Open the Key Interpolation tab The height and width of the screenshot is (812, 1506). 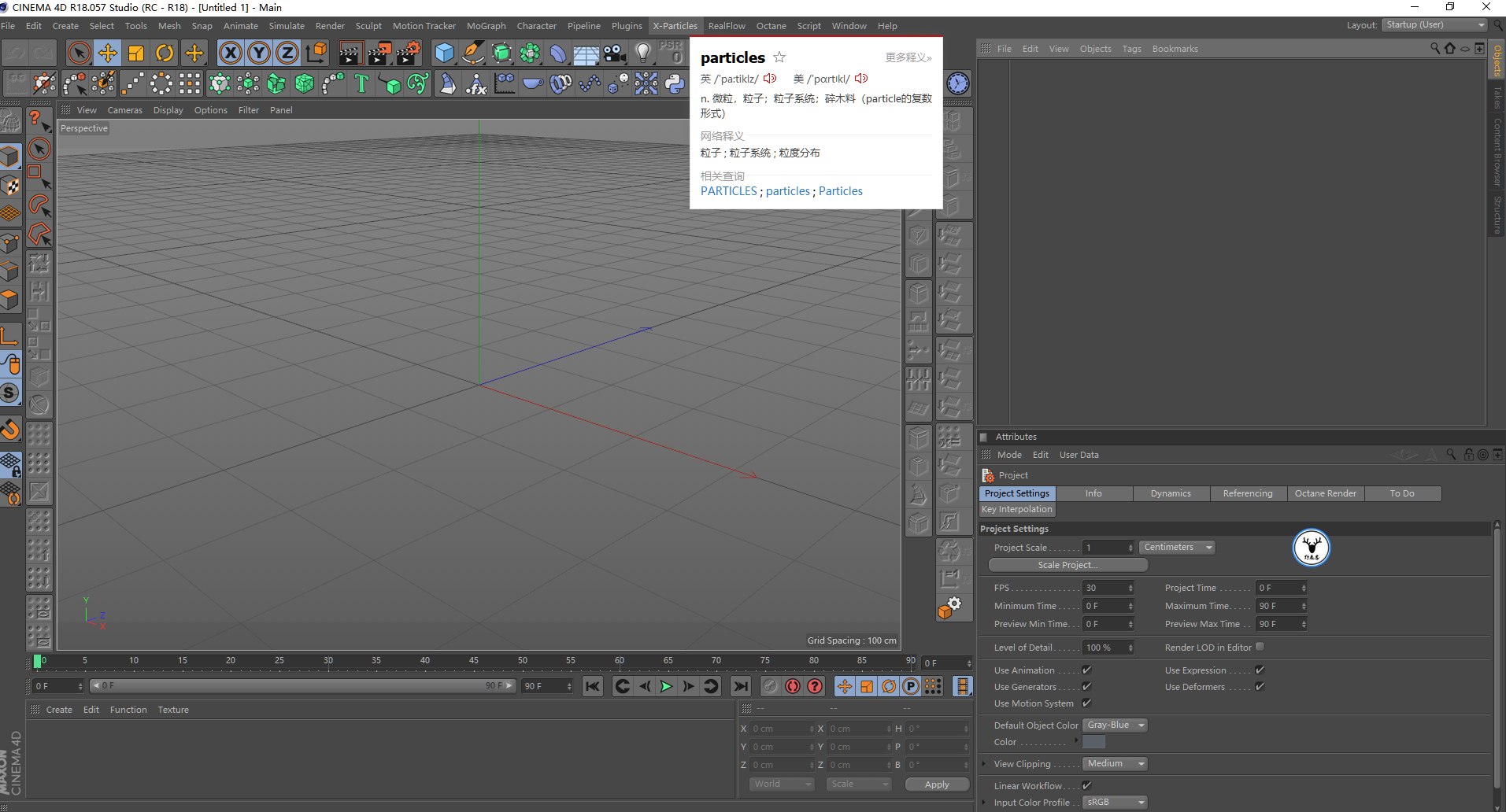(x=1017, y=509)
